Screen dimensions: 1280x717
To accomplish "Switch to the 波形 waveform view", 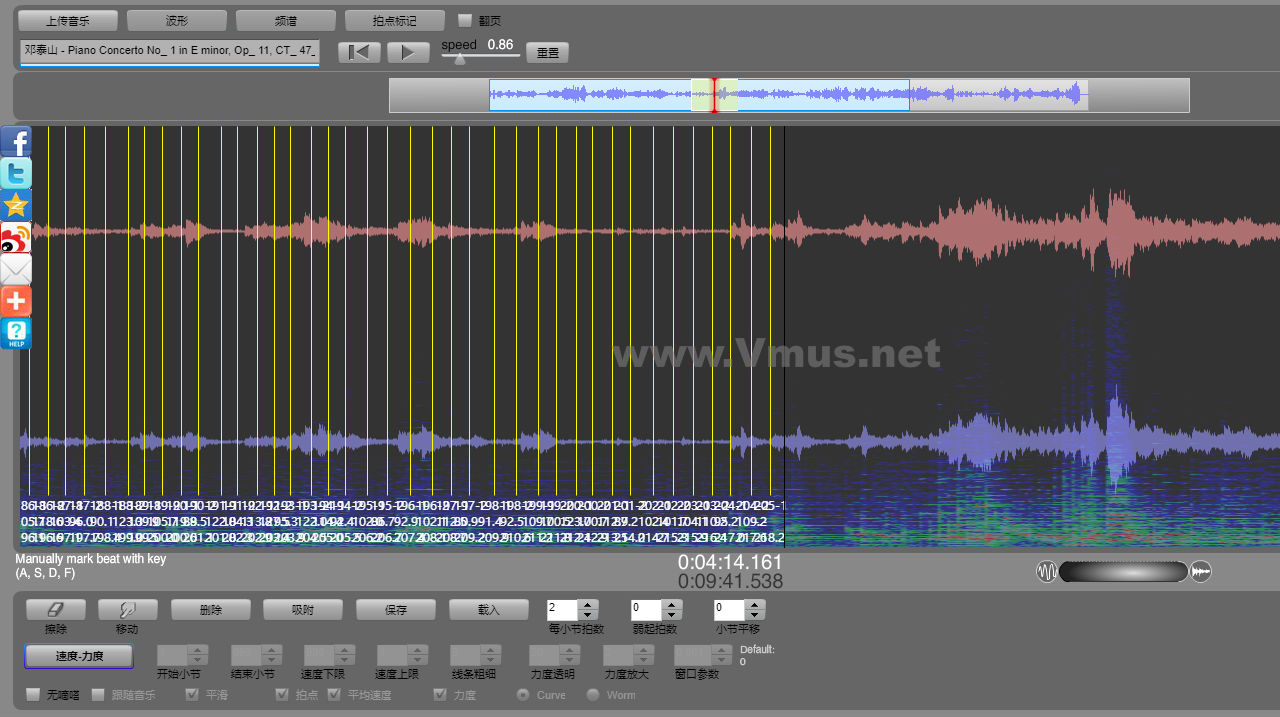I will coord(177,20).
